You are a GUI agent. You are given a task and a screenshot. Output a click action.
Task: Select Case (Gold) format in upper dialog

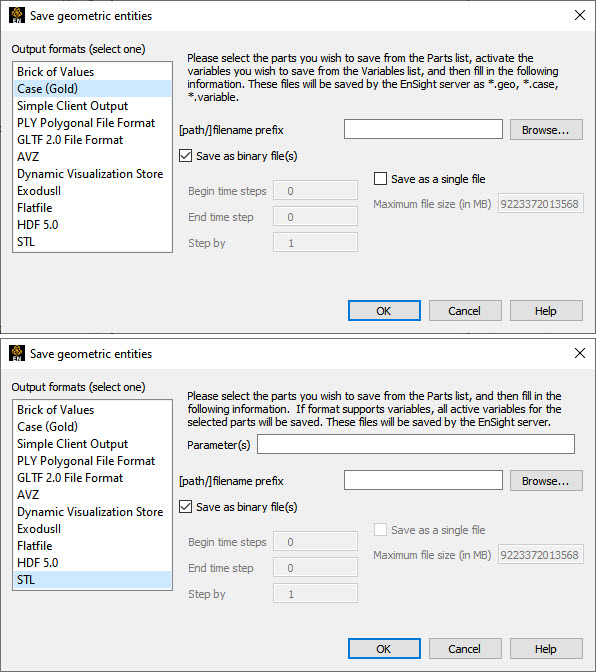pos(92,89)
